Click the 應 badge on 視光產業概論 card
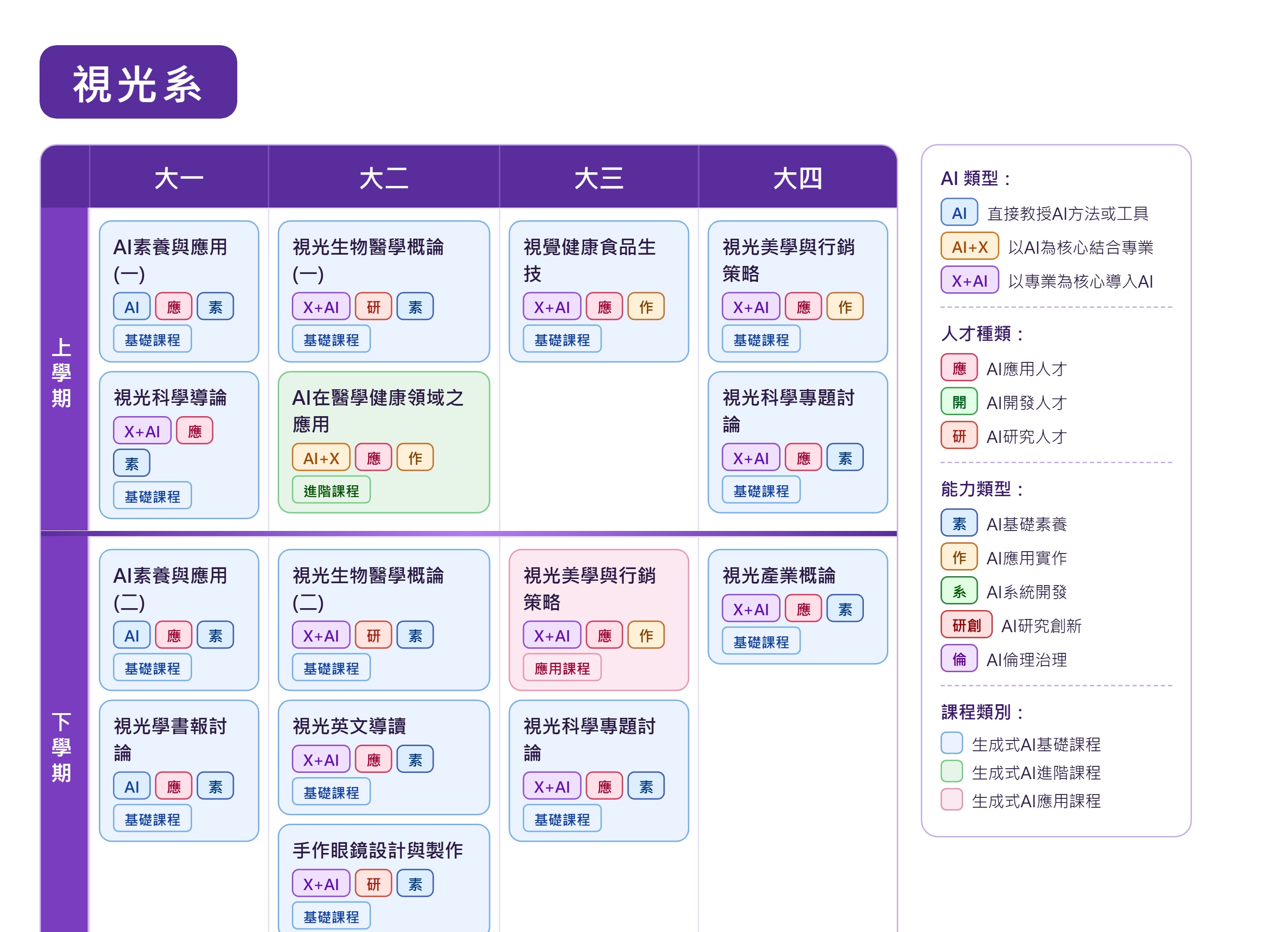Viewport: 1288px width, 932px height. 804,609
